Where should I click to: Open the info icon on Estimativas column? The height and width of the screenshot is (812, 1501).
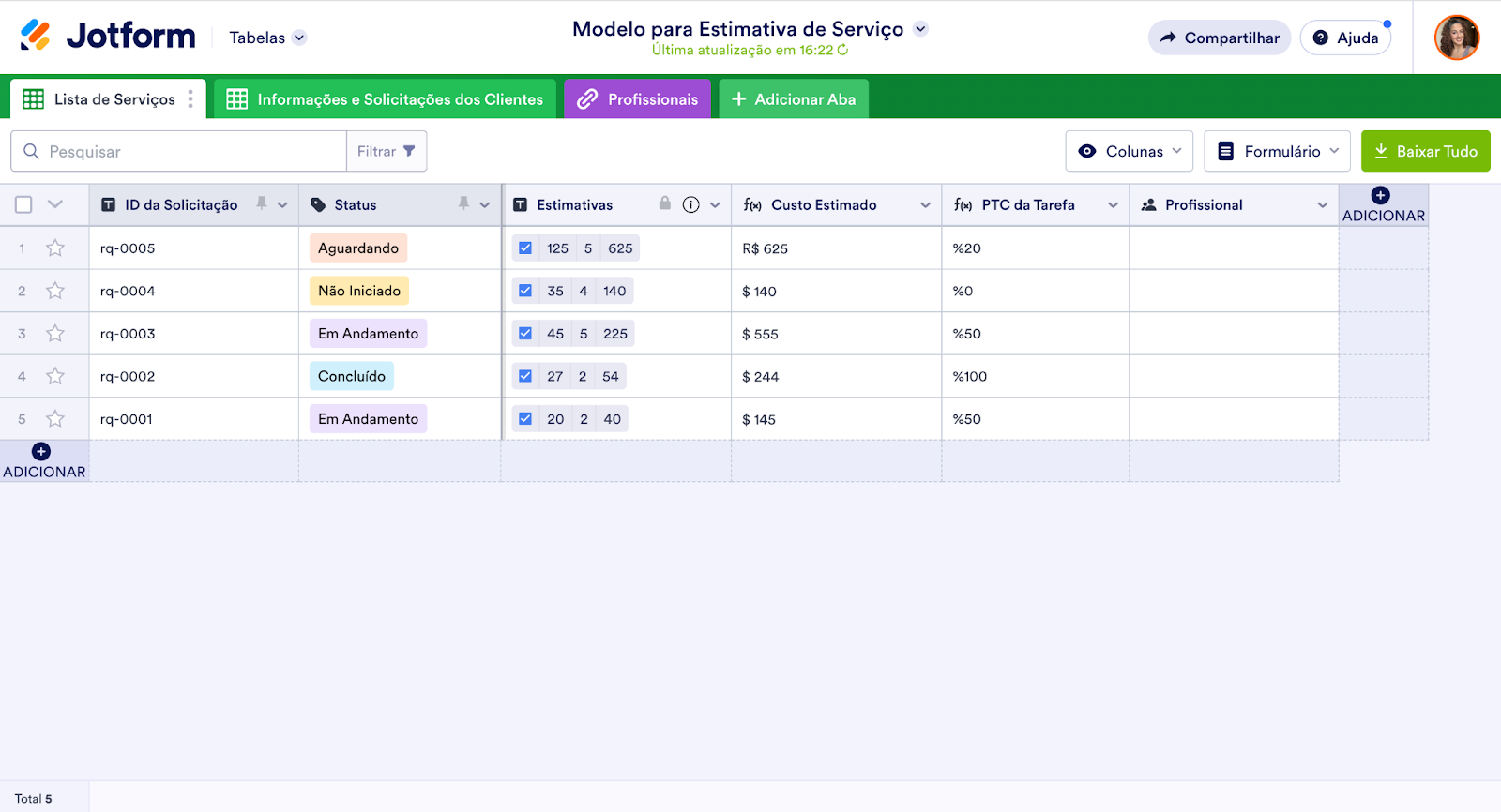(x=691, y=204)
